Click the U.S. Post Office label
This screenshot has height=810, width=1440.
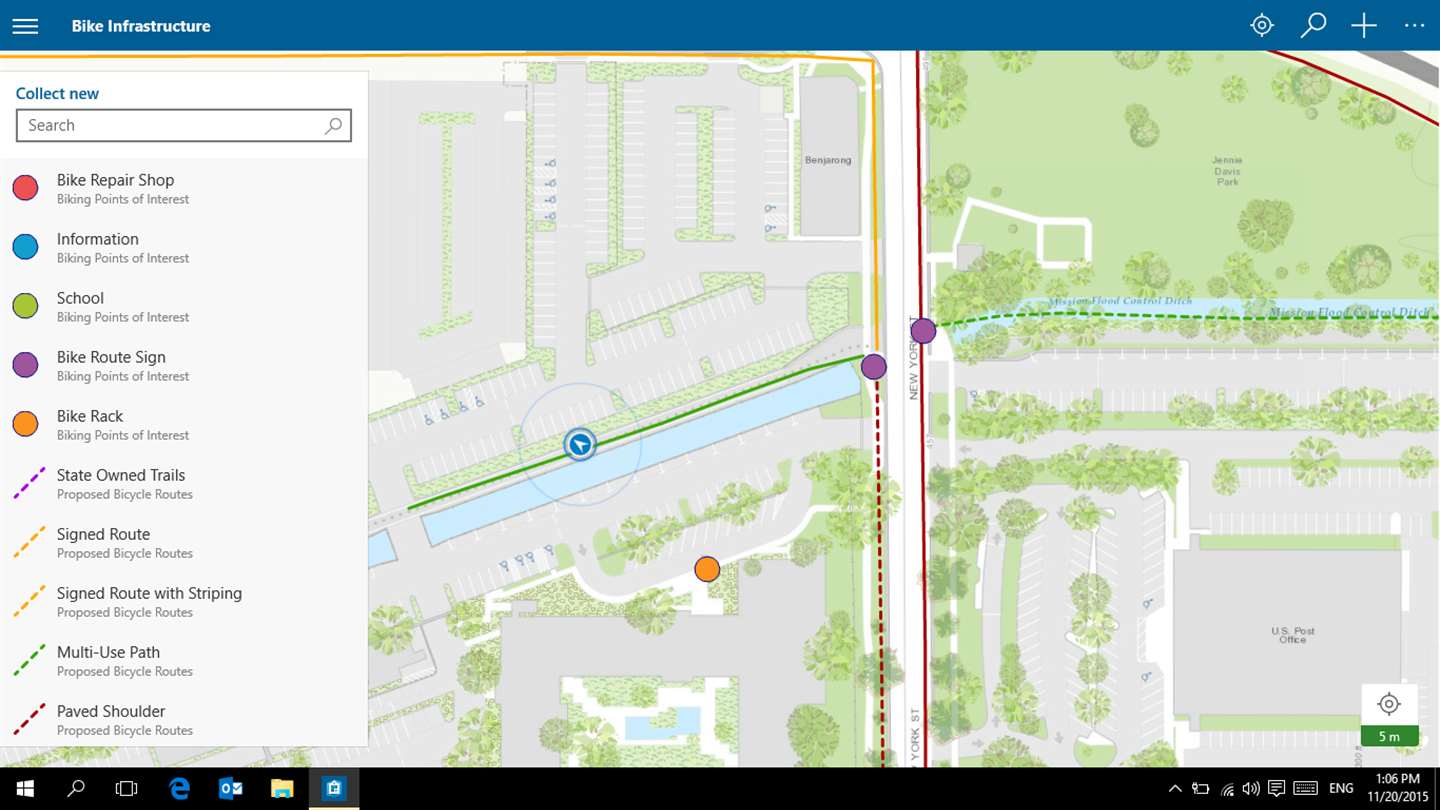(x=1293, y=635)
